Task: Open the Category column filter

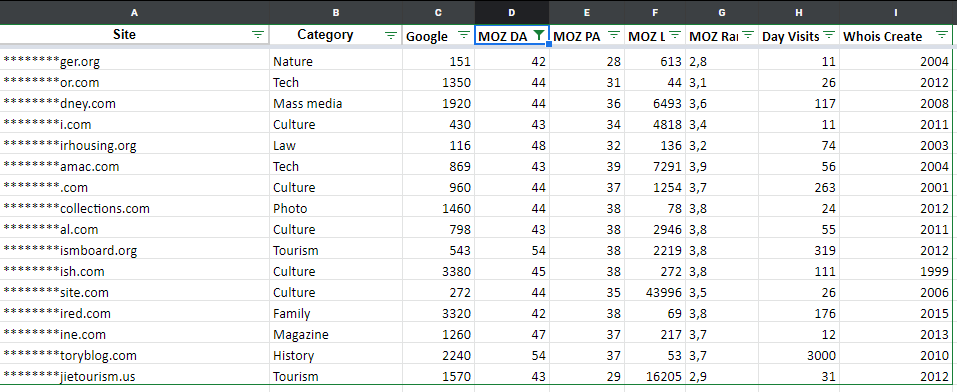Action: click(391, 35)
